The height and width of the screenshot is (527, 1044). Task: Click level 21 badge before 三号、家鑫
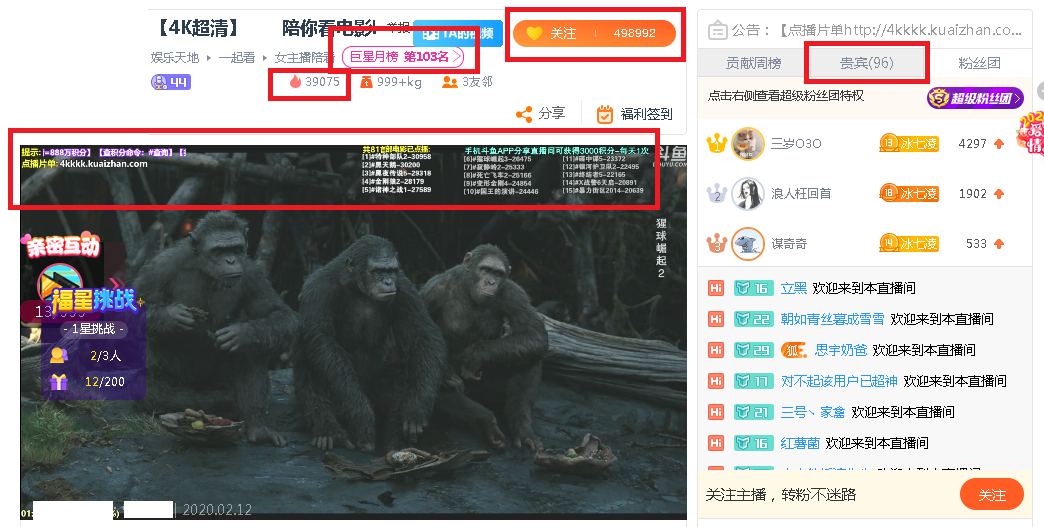click(x=753, y=412)
